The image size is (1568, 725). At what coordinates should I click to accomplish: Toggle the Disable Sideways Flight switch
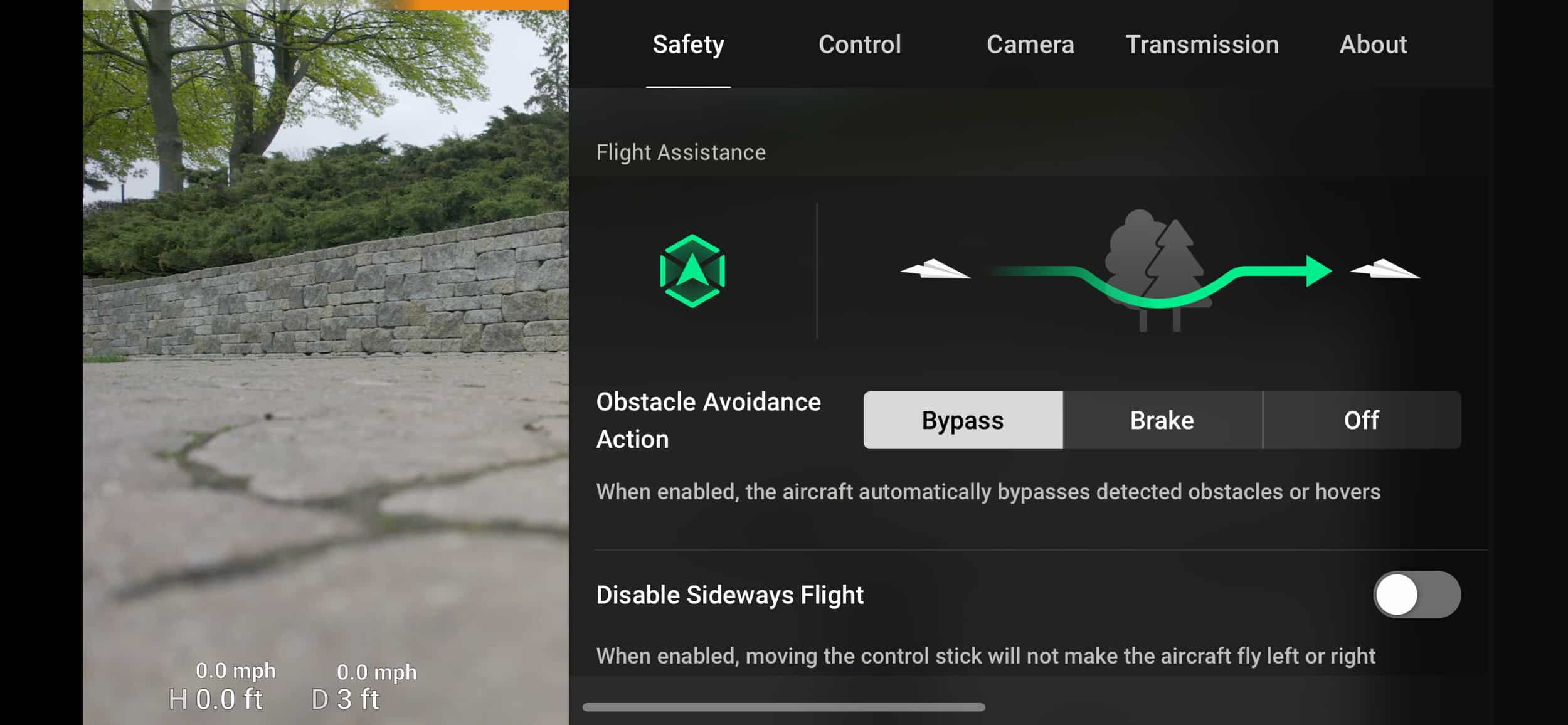[x=1416, y=594]
